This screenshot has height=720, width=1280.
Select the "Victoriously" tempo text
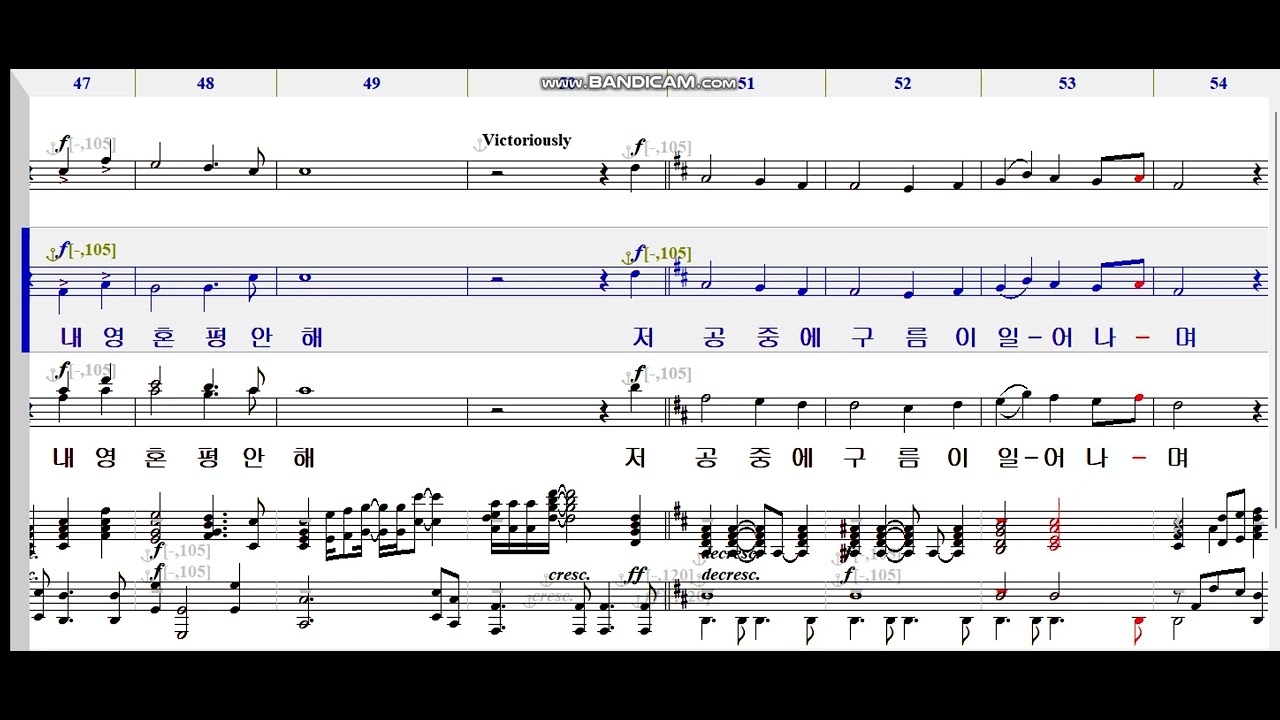pyautogui.click(x=527, y=140)
